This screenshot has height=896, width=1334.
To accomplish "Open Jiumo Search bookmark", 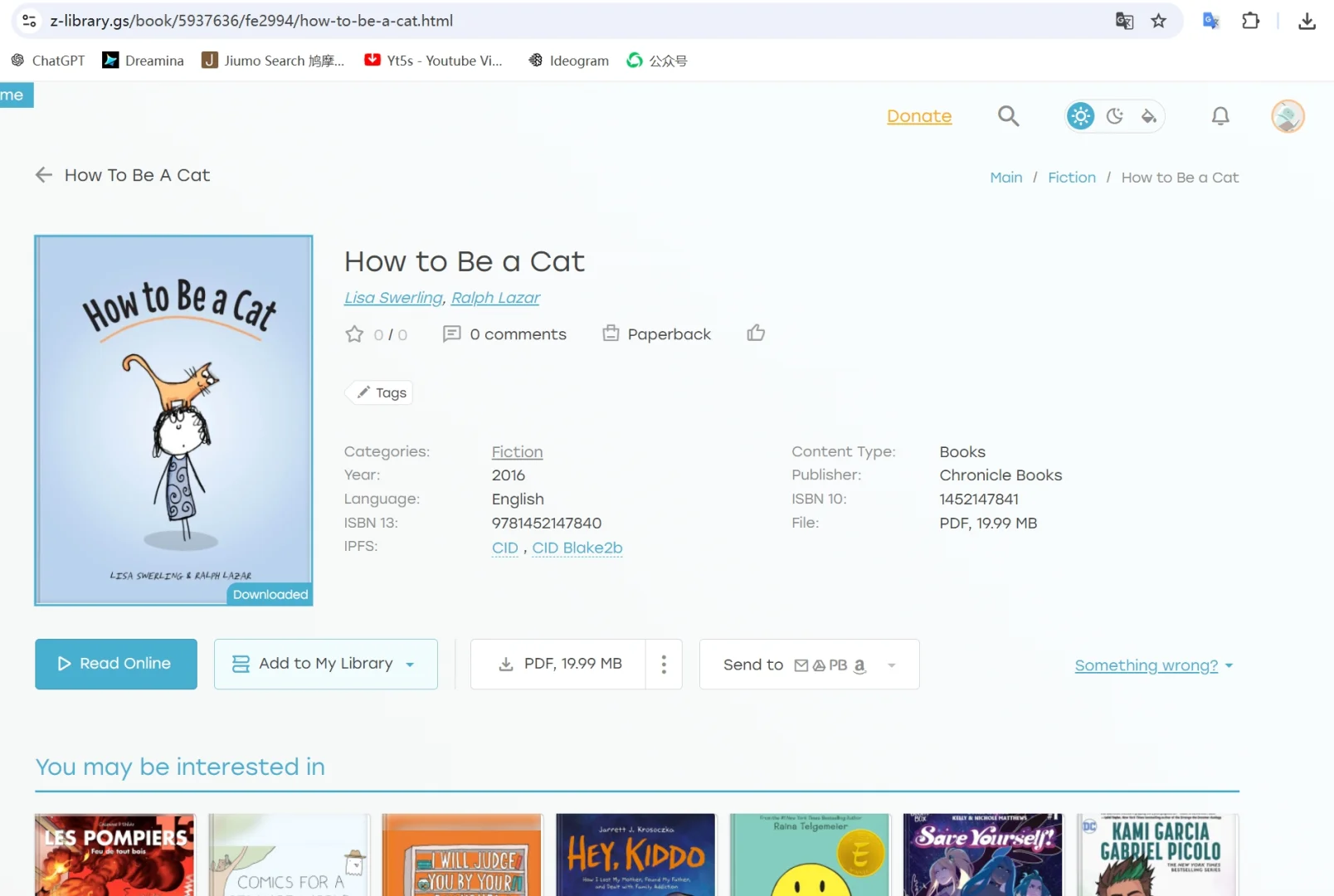I will coord(273,61).
